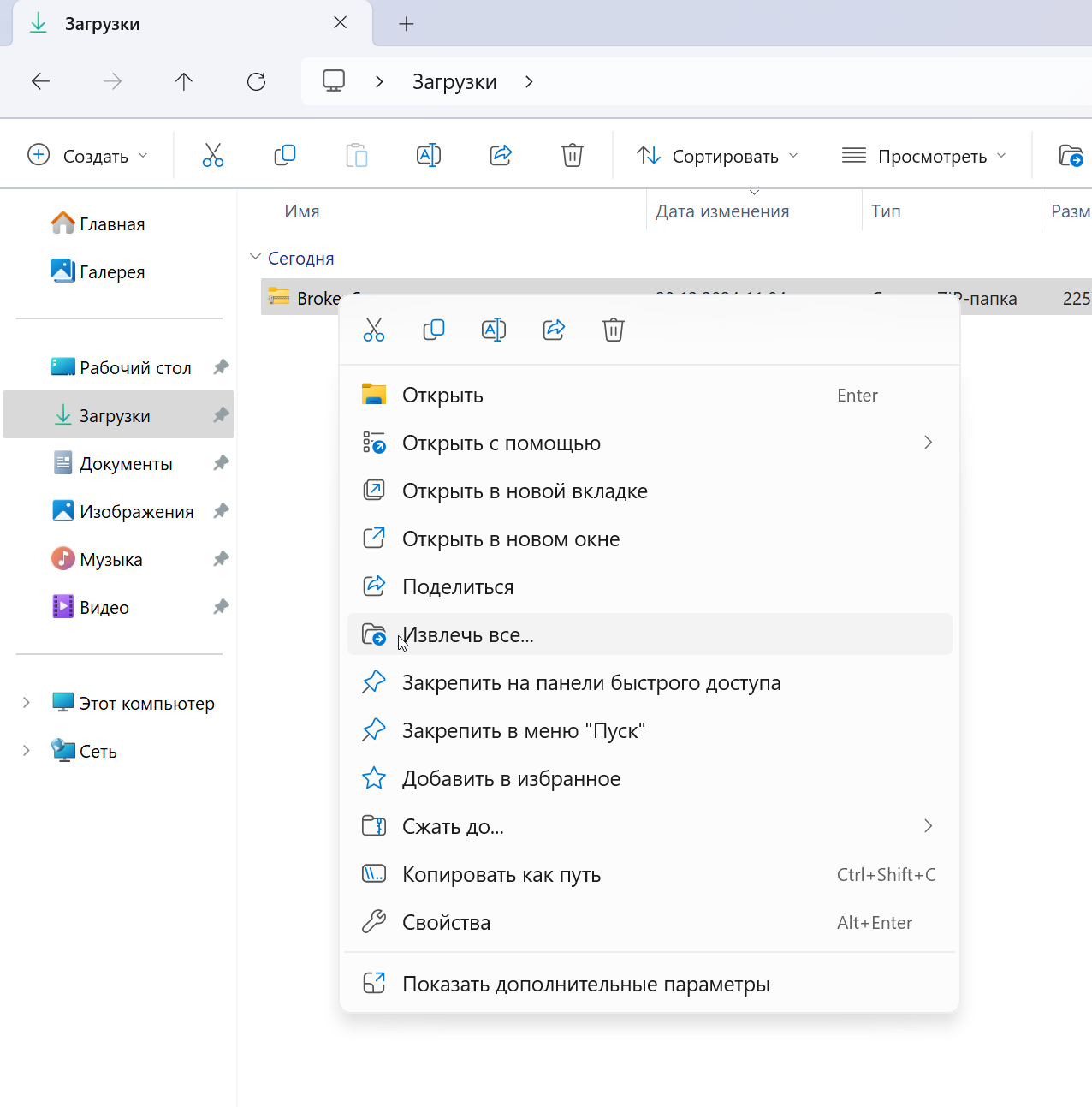
Task: Open a new tab with the plus button
Action: [x=407, y=24]
